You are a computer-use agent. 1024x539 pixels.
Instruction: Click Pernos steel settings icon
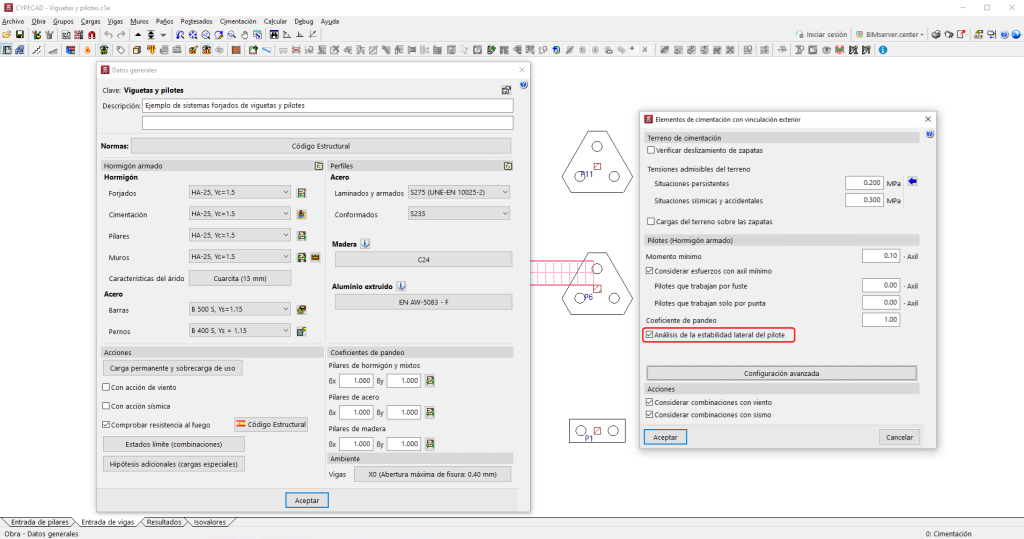pos(302,331)
